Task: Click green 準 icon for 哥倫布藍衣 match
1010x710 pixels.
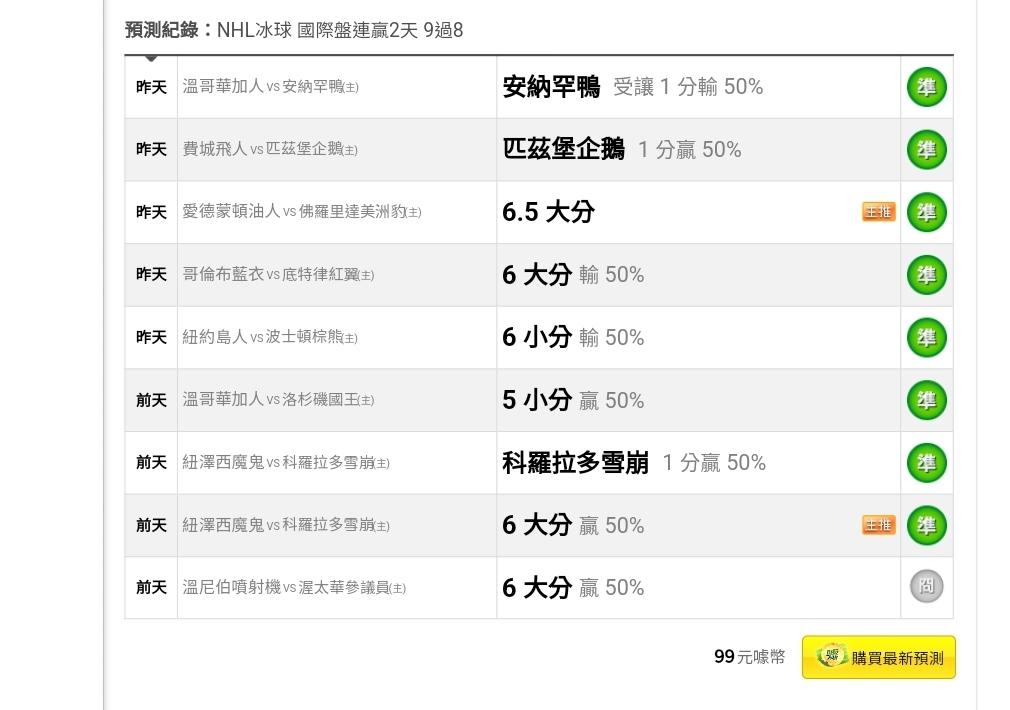Action: (926, 275)
